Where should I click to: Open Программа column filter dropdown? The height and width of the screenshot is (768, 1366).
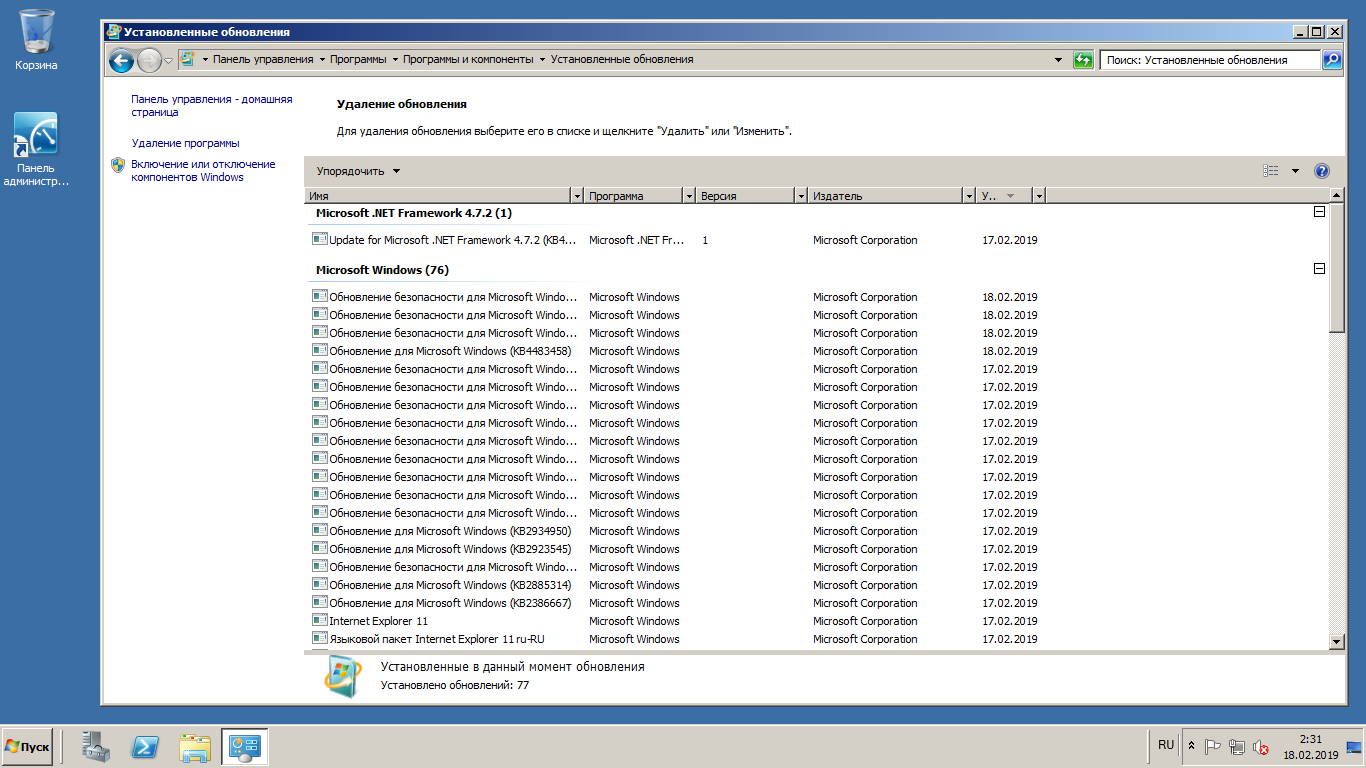pyautogui.click(x=689, y=196)
